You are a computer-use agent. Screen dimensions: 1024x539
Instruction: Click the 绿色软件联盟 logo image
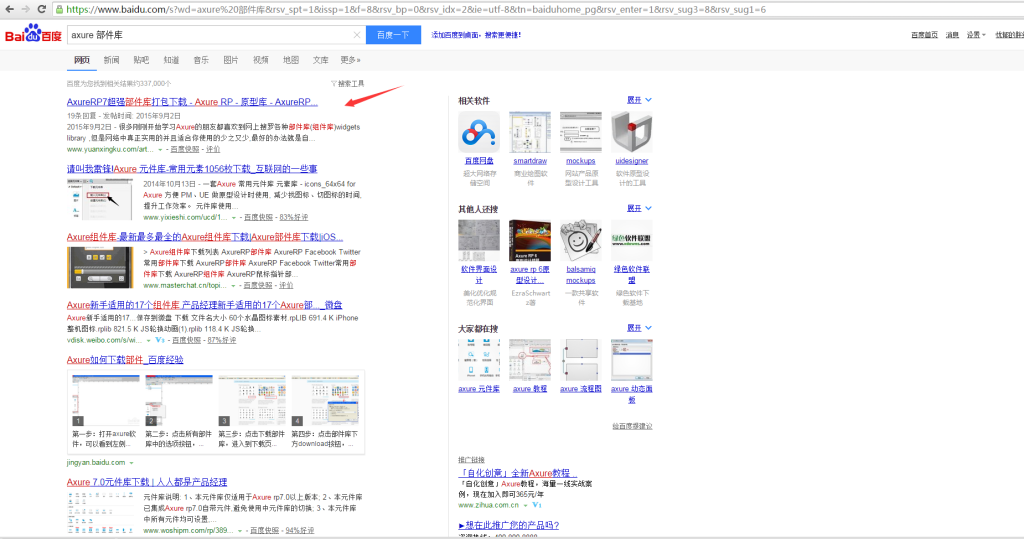(x=632, y=240)
